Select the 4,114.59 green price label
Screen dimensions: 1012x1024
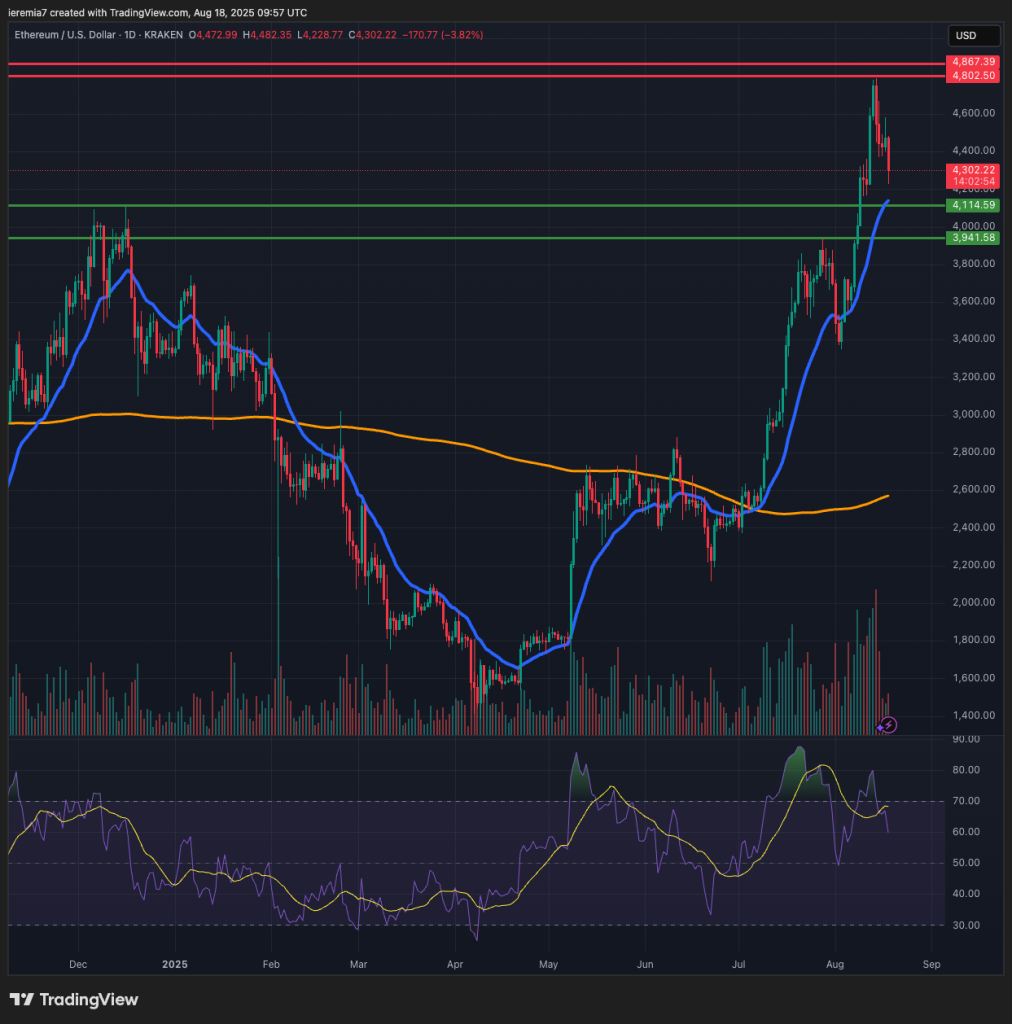point(973,205)
